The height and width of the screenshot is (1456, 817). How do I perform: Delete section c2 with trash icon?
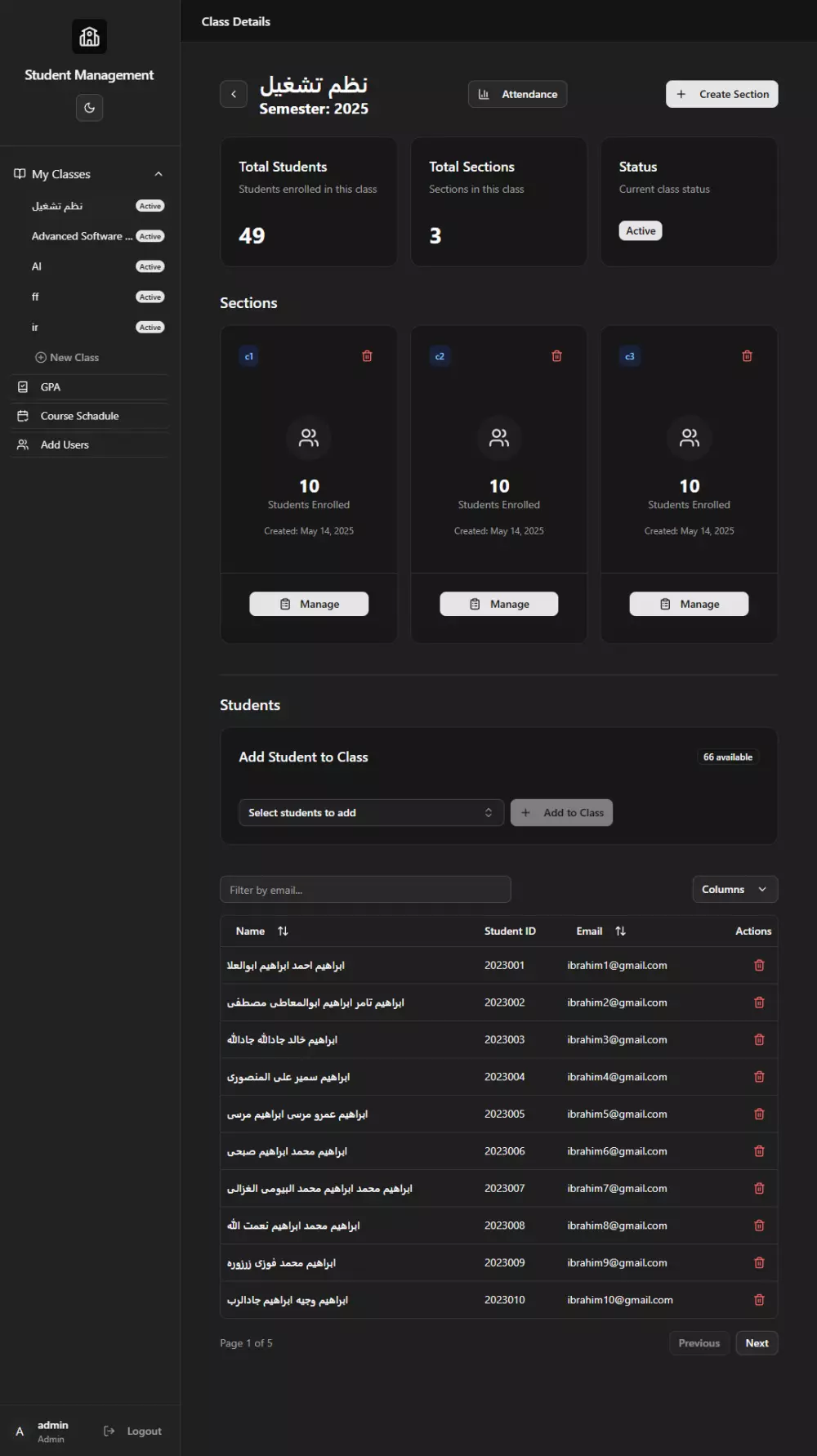coord(556,356)
